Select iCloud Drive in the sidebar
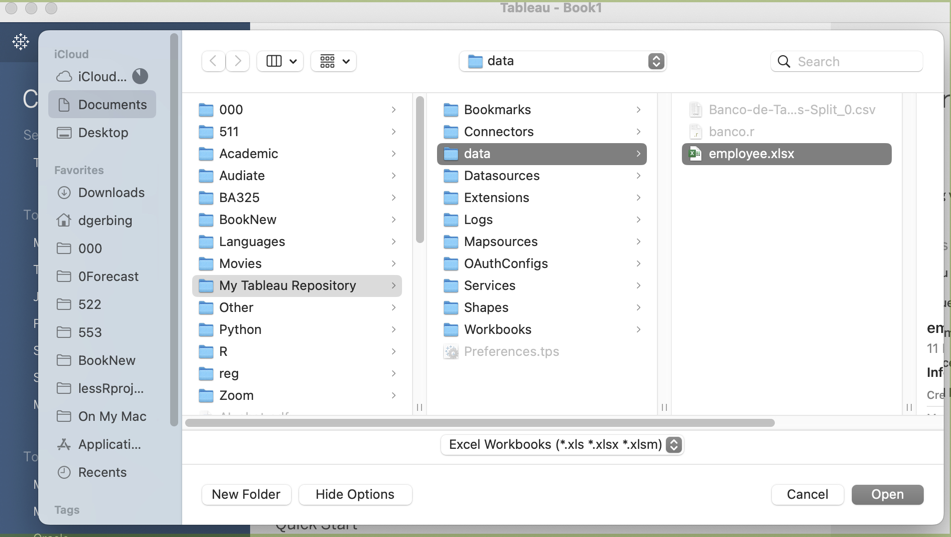The width and height of the screenshot is (951, 537). point(101,77)
